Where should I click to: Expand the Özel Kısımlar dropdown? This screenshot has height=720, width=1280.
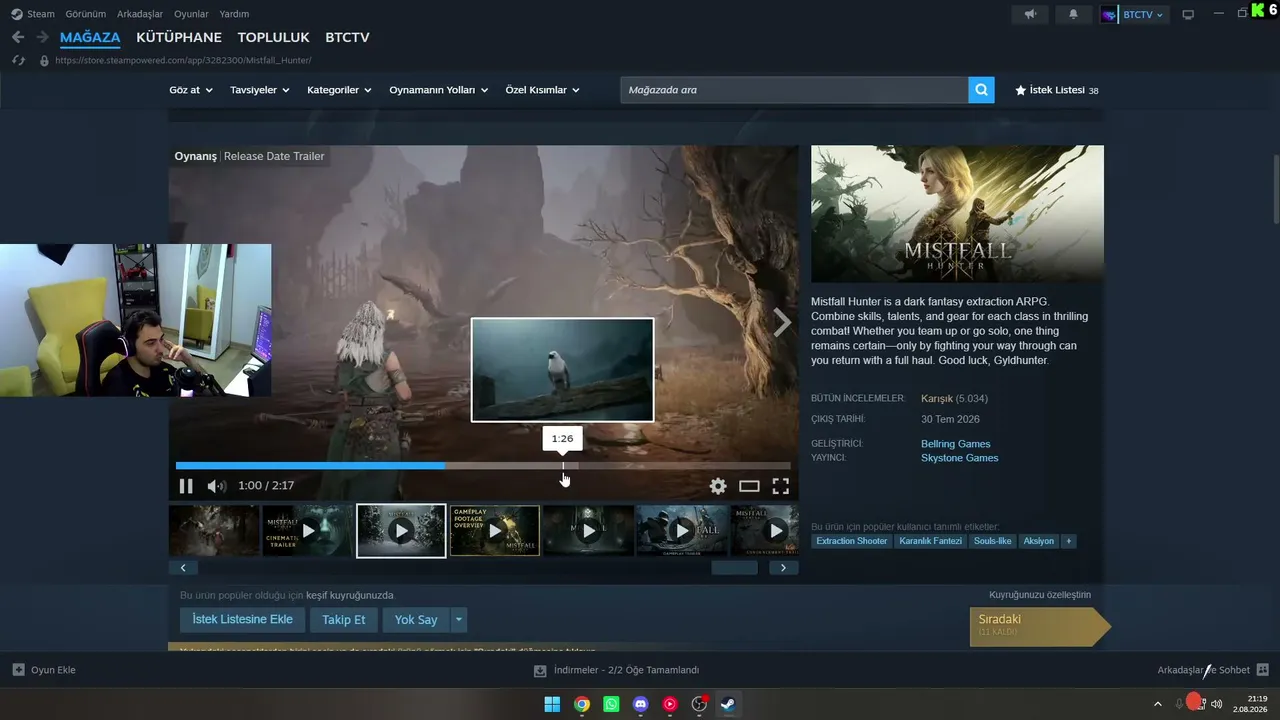543,90
